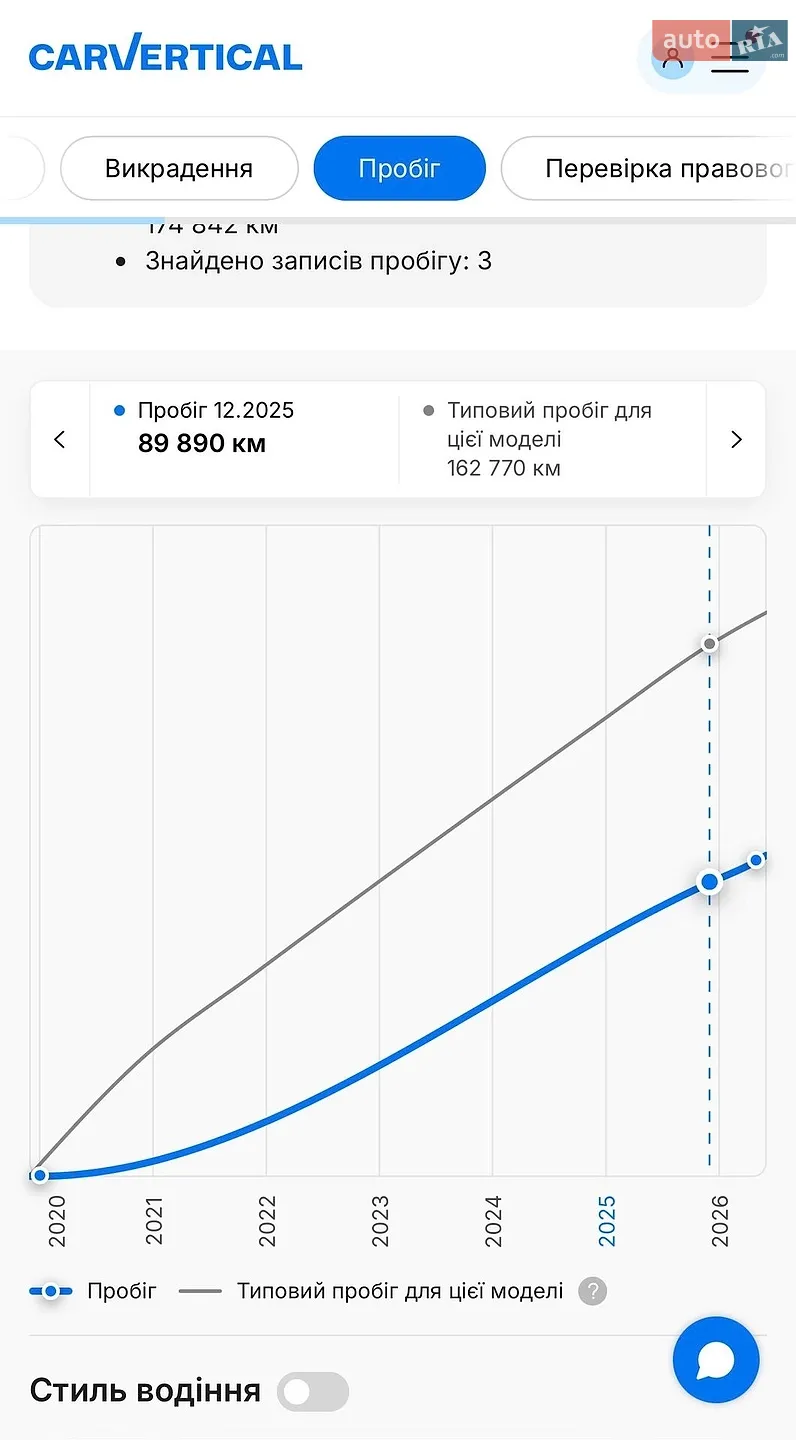Click the carVertical logo
796x1440 pixels.
166,56
